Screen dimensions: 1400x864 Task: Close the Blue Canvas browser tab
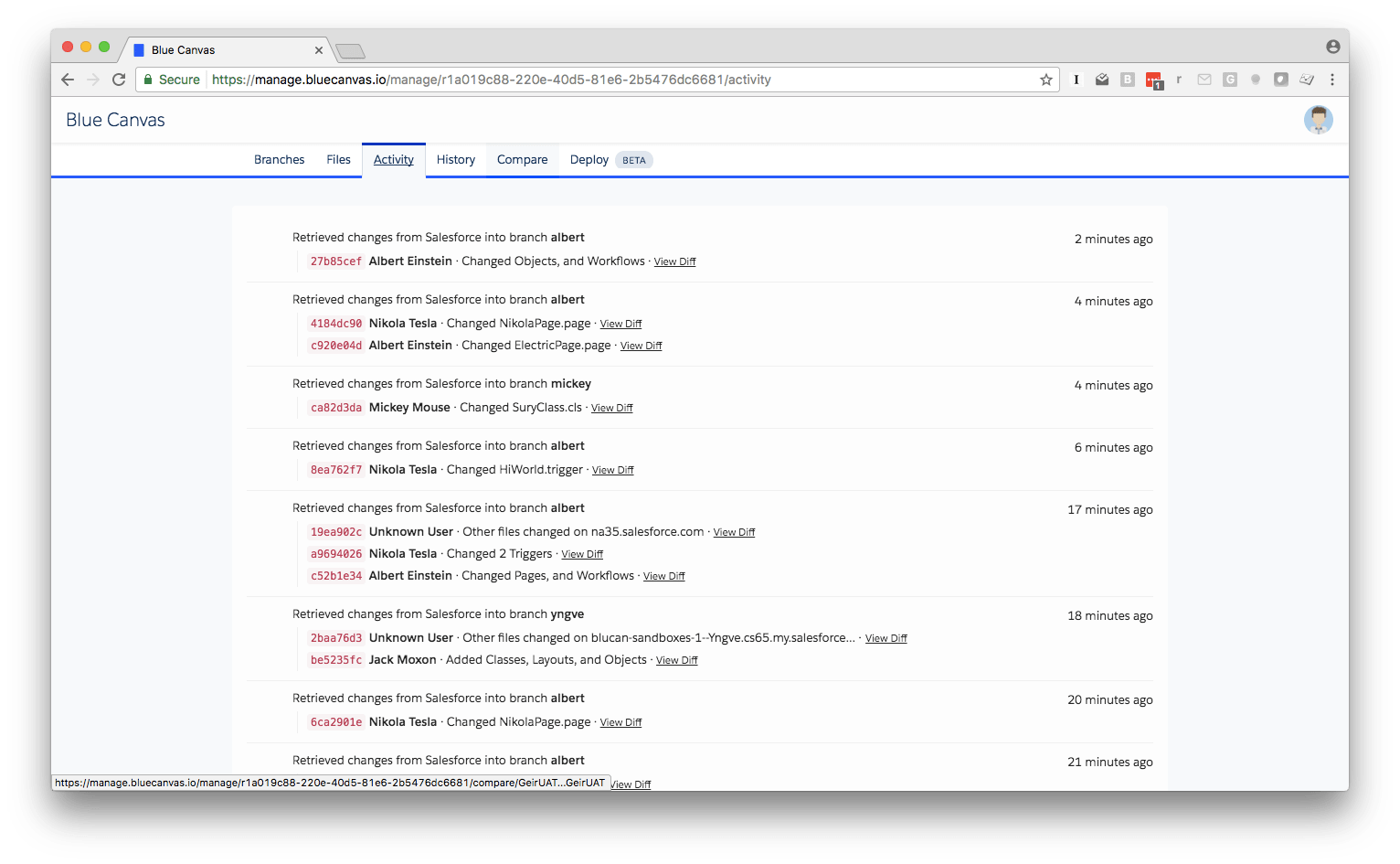tap(319, 50)
